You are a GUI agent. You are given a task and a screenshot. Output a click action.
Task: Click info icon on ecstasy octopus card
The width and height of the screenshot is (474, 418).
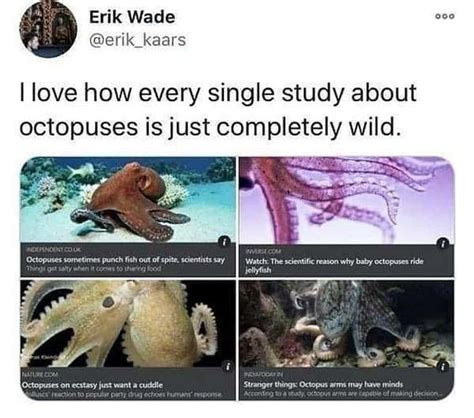(x=228, y=367)
